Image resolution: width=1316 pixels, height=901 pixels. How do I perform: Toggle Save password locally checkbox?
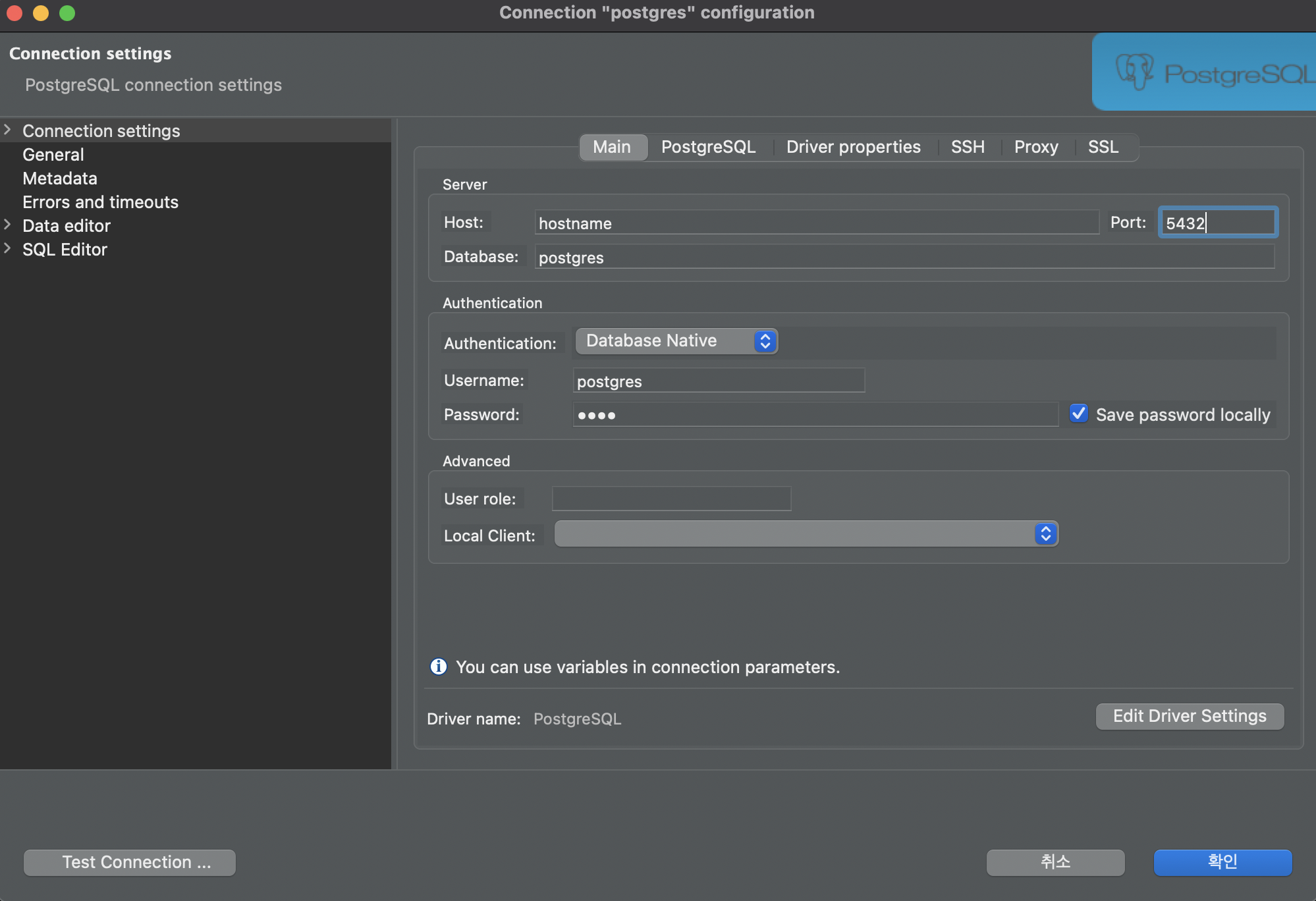(x=1078, y=414)
